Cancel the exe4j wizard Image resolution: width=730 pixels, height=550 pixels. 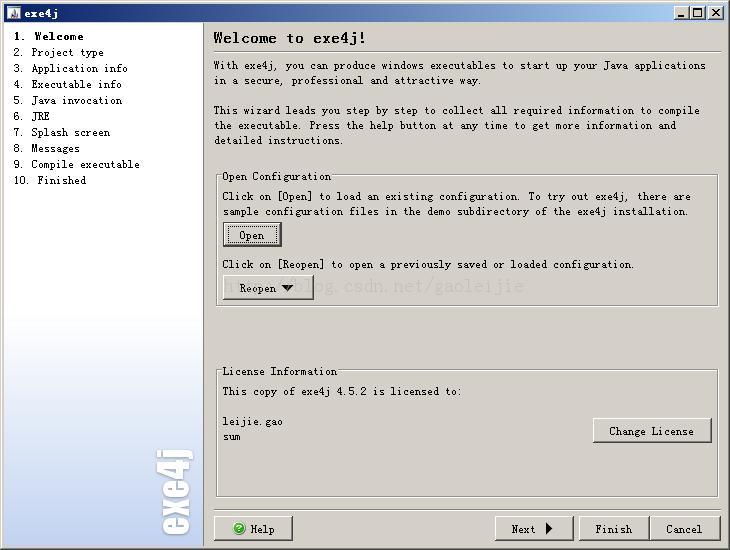(x=684, y=529)
